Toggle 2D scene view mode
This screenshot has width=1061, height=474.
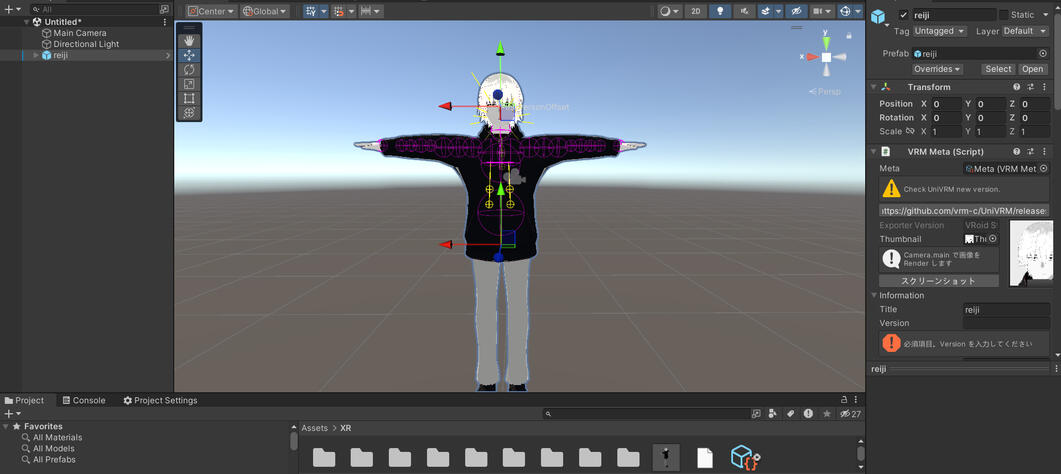click(x=695, y=11)
